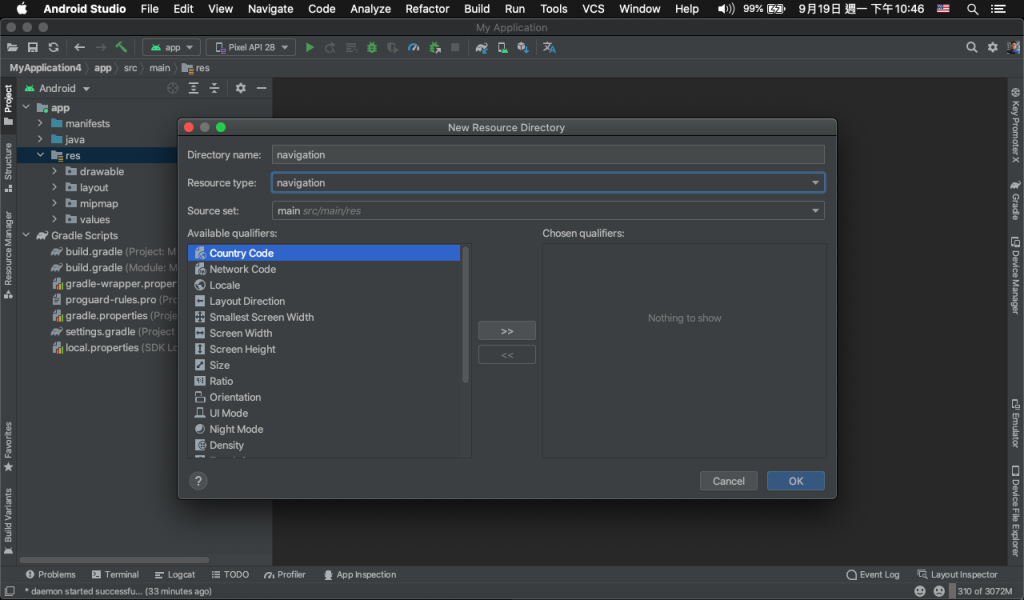Click the Open folder toolbar icon

[12, 48]
